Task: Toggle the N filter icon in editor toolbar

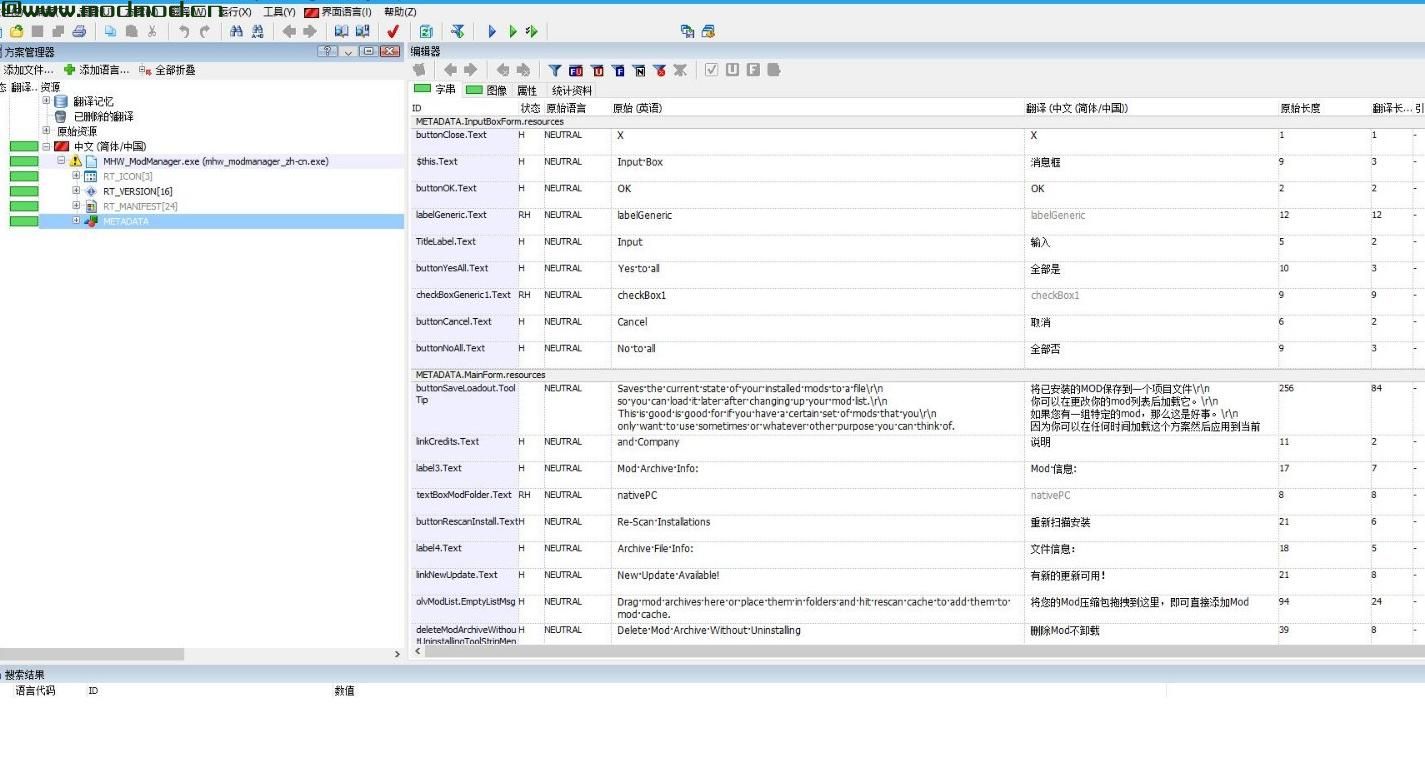Action: tap(639, 70)
